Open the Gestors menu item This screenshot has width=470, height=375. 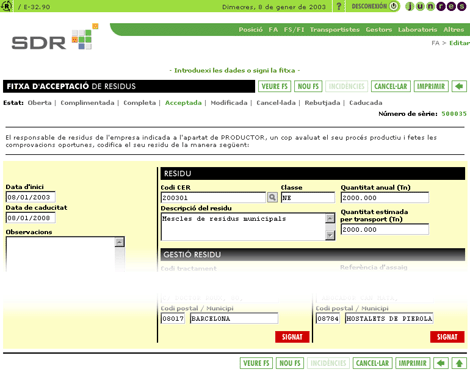(379, 30)
